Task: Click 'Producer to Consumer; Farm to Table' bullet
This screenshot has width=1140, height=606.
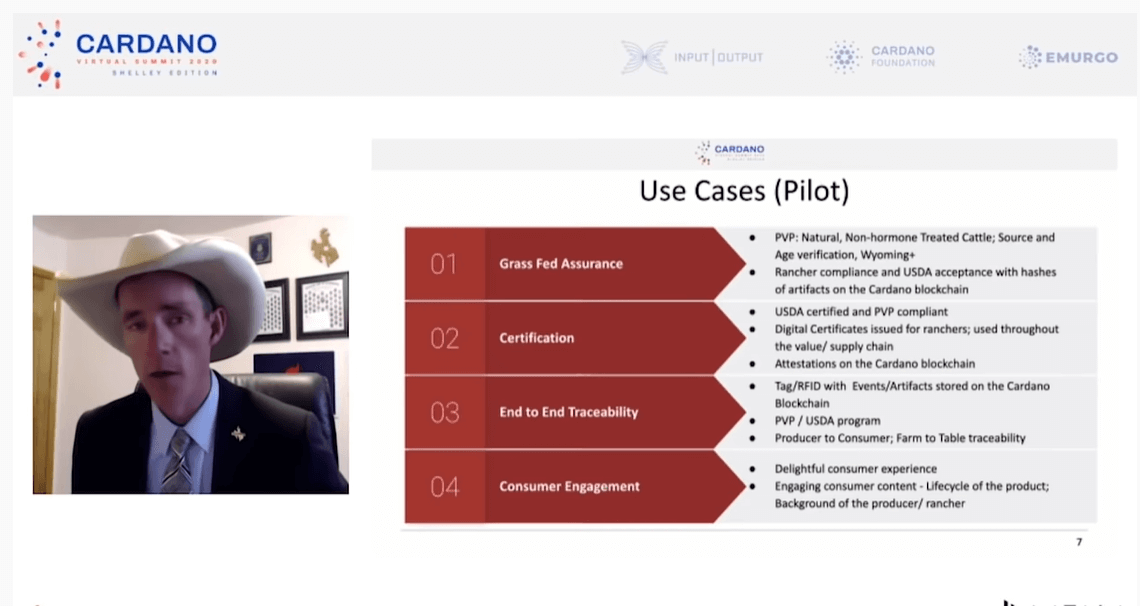Action: (900, 438)
